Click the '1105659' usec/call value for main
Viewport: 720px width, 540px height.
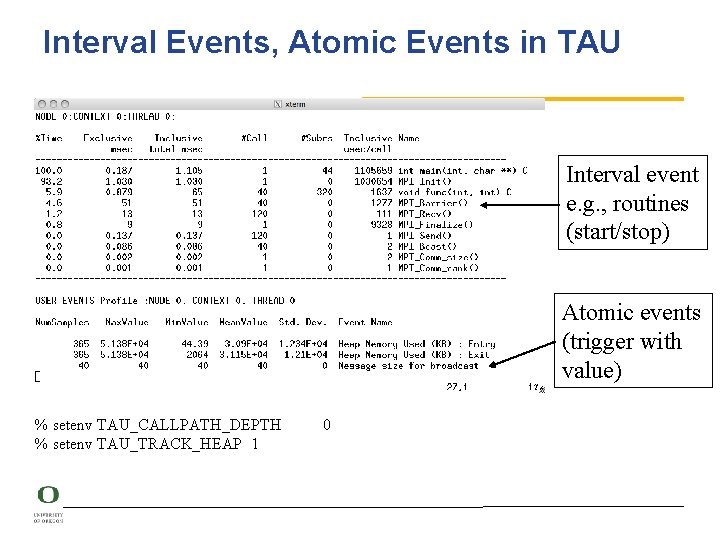coord(373,171)
